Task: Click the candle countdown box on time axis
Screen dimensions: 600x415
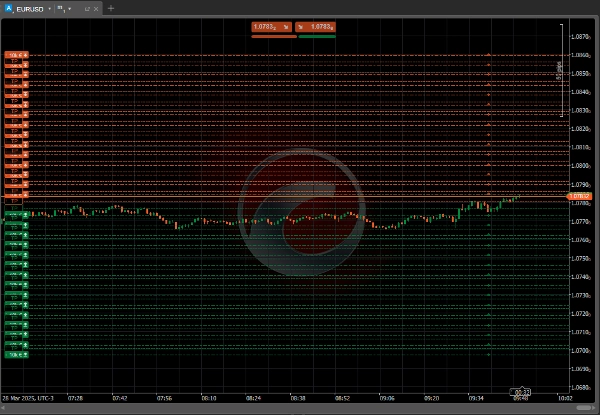Action: tap(520, 392)
